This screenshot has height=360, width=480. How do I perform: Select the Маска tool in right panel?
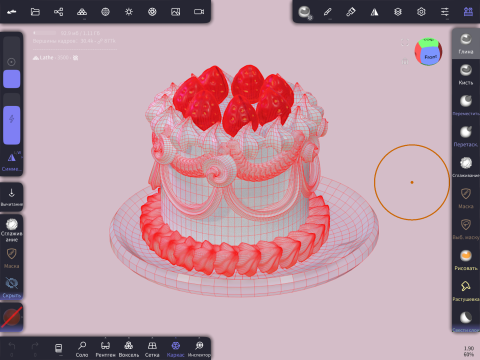coord(466,198)
